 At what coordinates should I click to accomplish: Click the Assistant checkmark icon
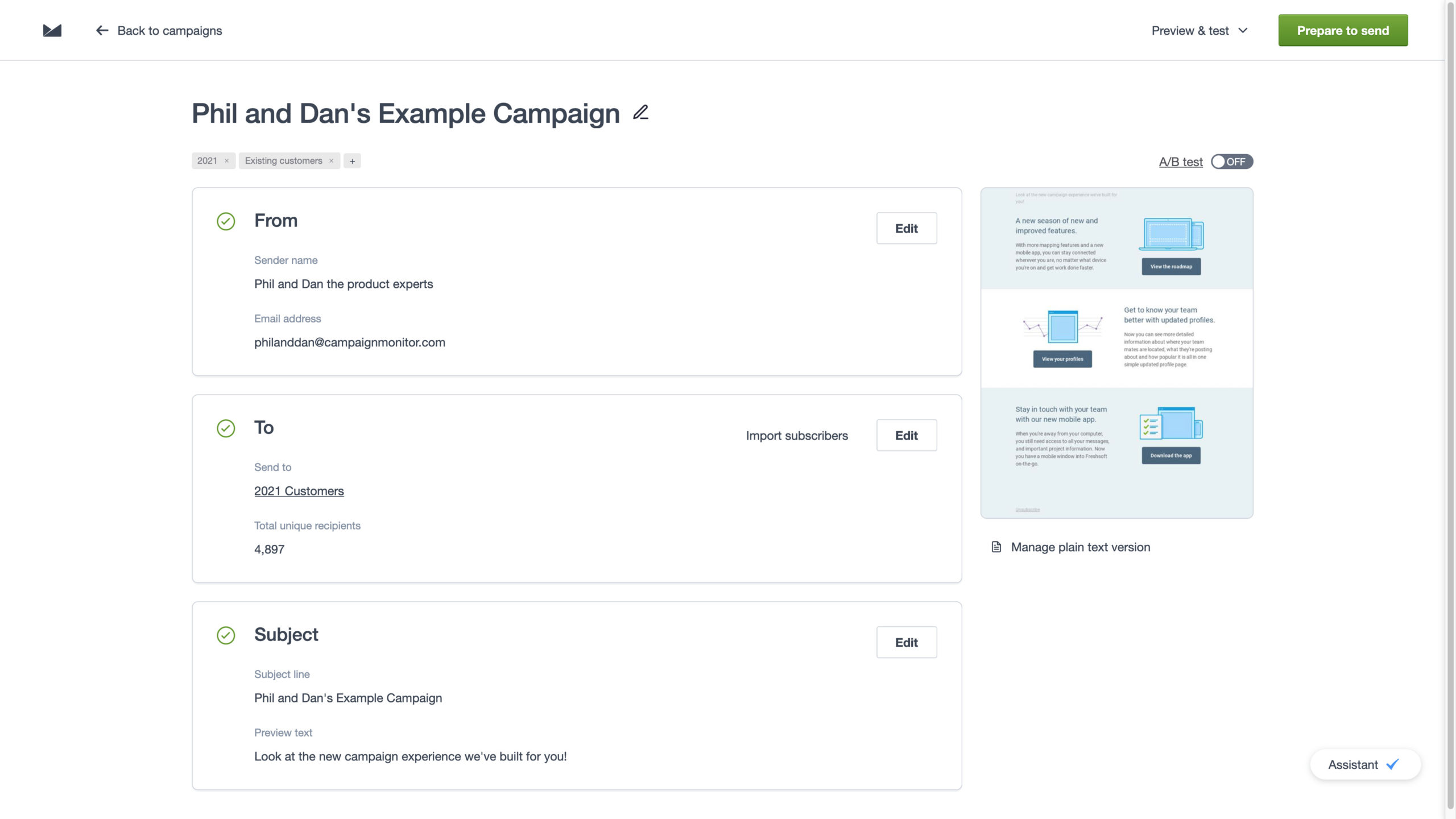coord(1392,764)
